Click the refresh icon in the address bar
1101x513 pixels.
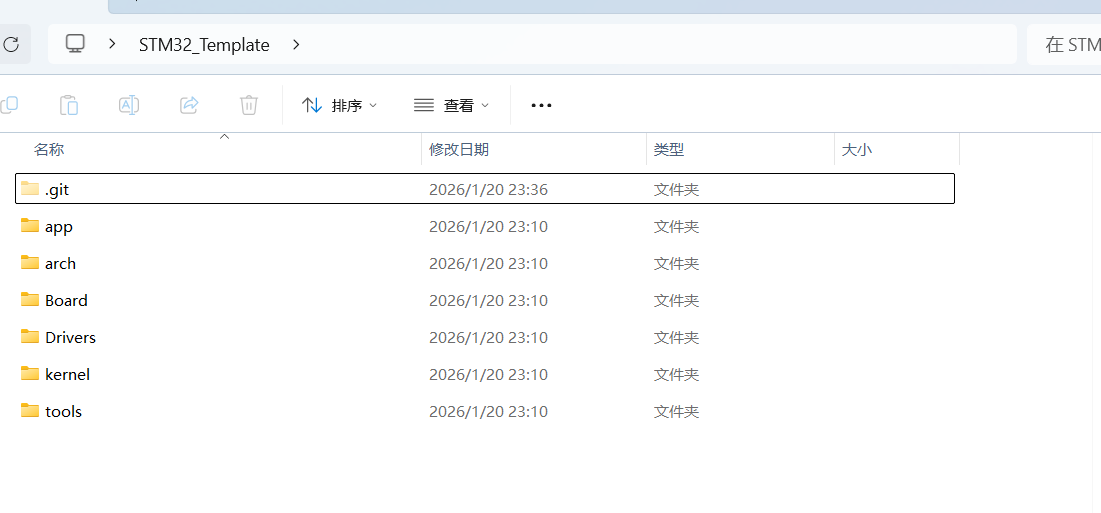click(11, 44)
